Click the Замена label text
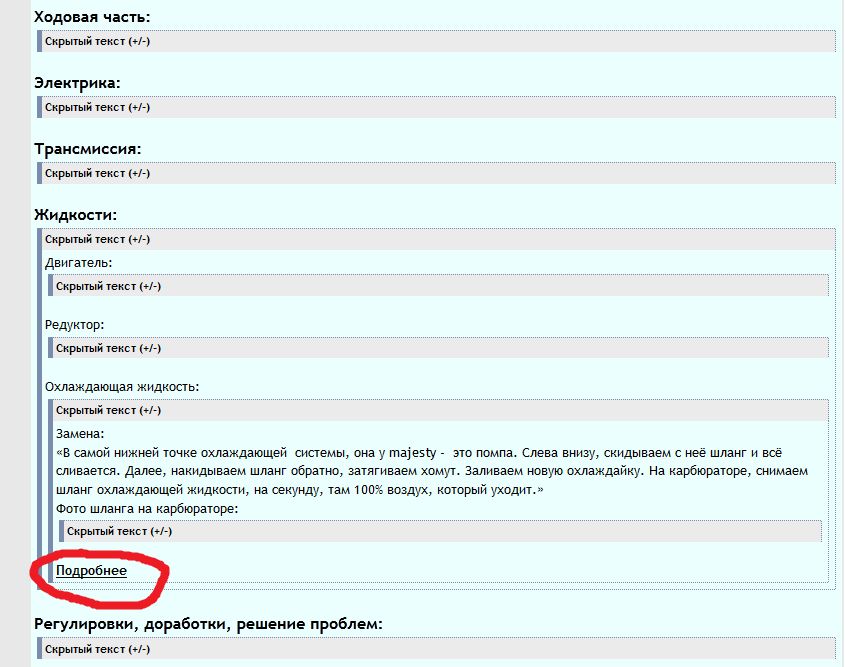 point(80,433)
